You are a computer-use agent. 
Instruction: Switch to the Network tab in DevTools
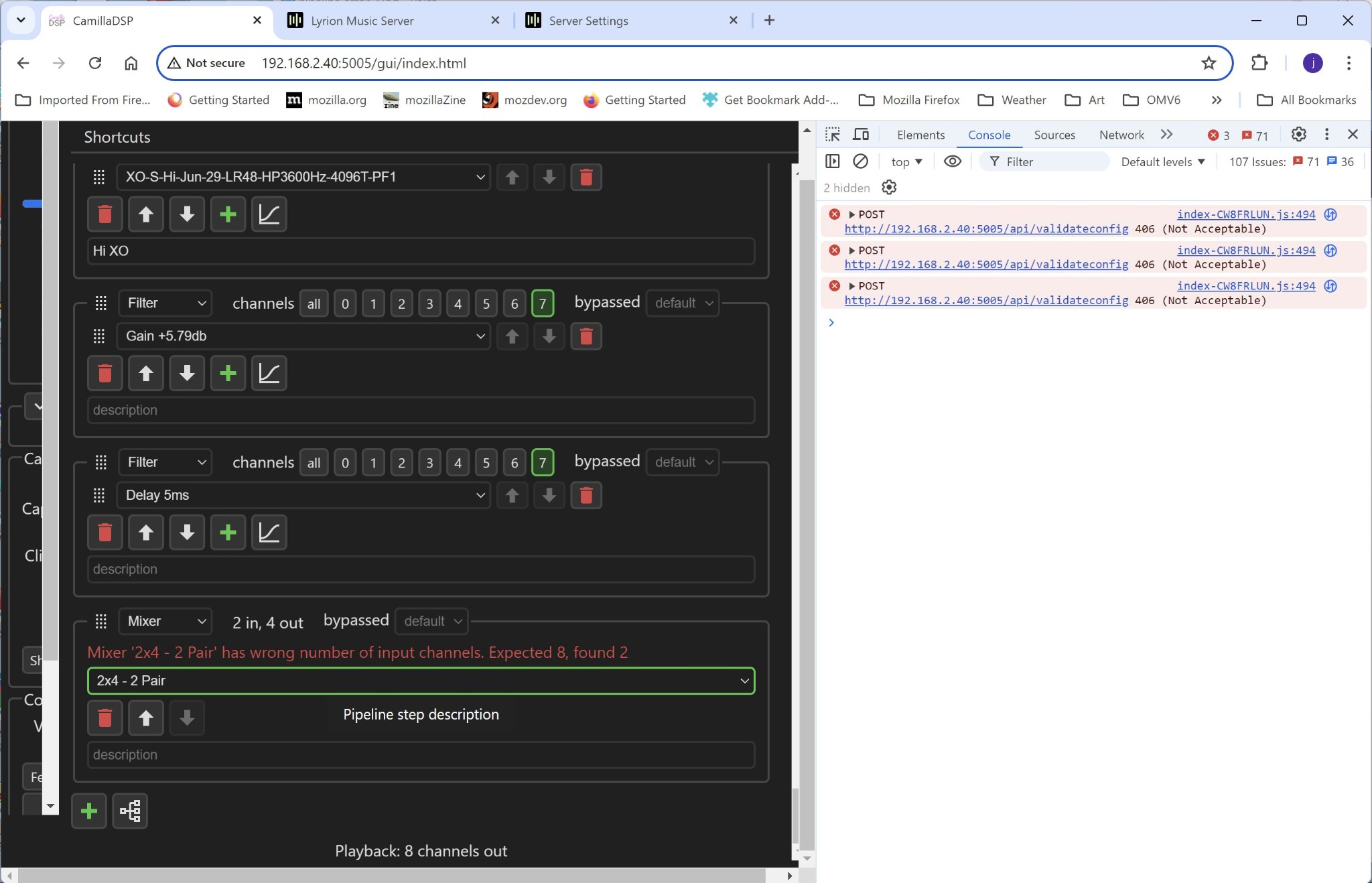pos(1121,135)
